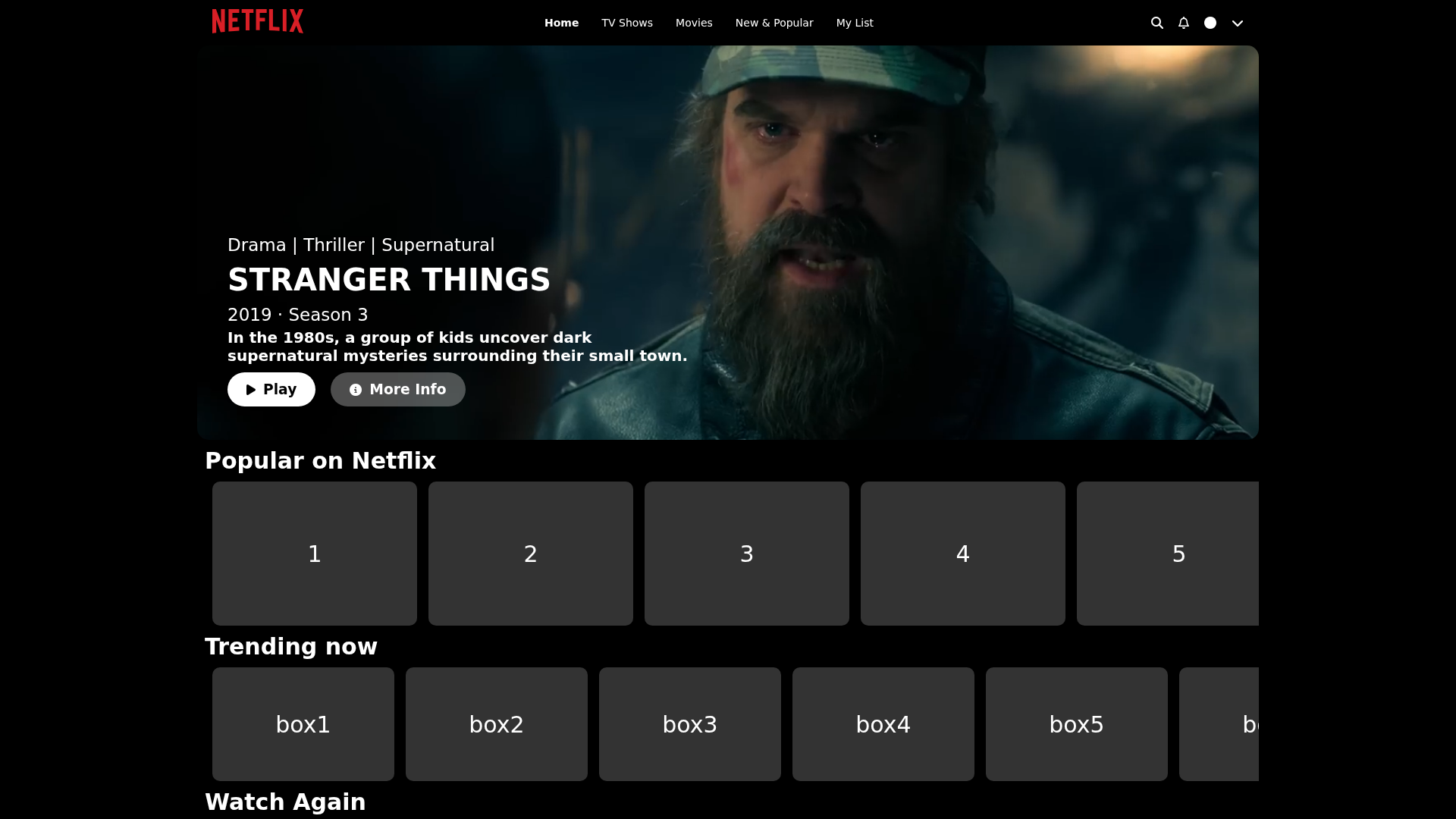Viewport: 1456px width, 819px height.
Task: Click the 'Trending now' heading
Action: 291,646
